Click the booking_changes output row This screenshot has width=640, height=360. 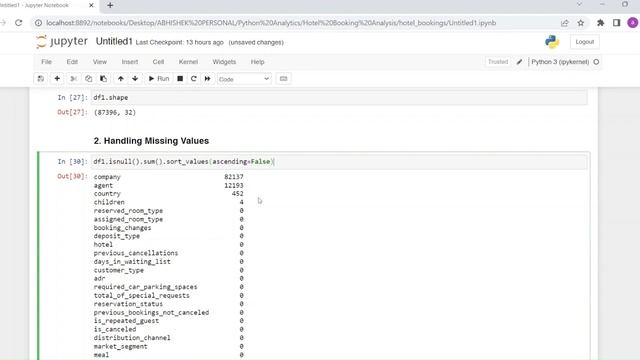pyautogui.click(x=169, y=228)
